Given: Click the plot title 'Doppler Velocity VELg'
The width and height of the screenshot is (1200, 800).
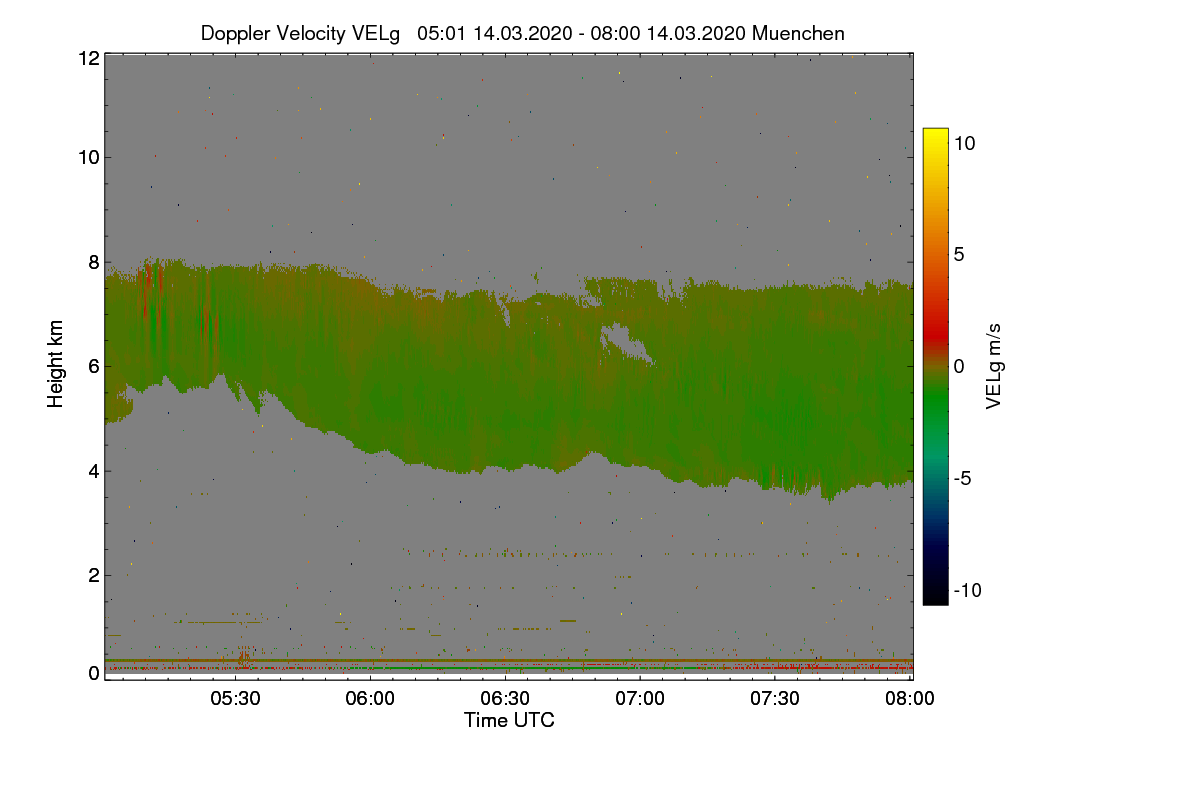Looking at the screenshot, I should 302,34.
